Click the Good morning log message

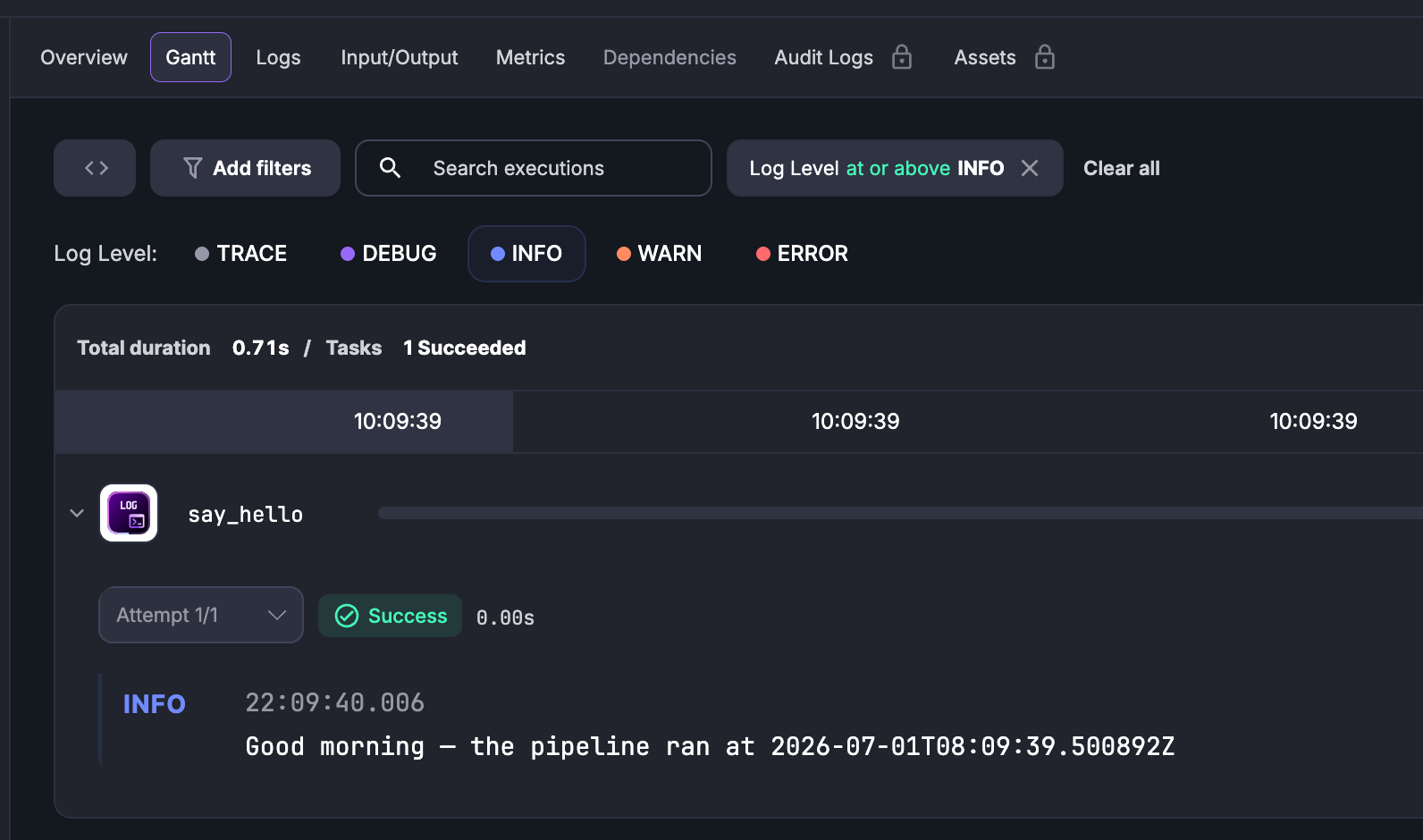[x=710, y=746]
